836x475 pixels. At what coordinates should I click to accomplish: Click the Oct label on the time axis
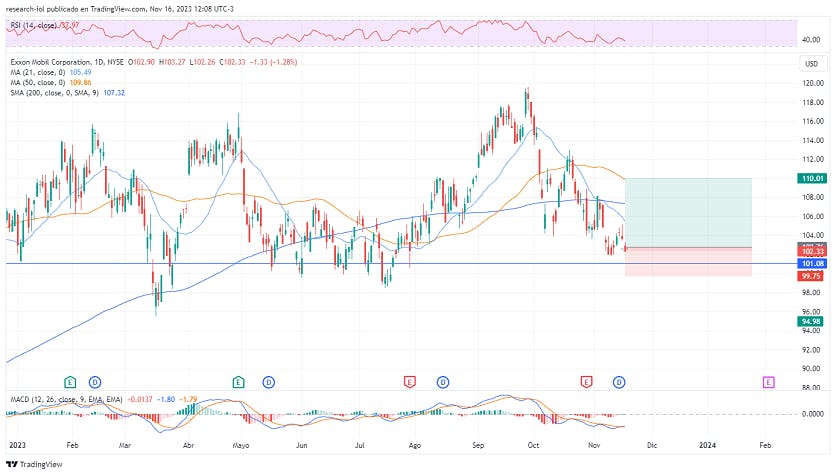[x=533, y=445]
